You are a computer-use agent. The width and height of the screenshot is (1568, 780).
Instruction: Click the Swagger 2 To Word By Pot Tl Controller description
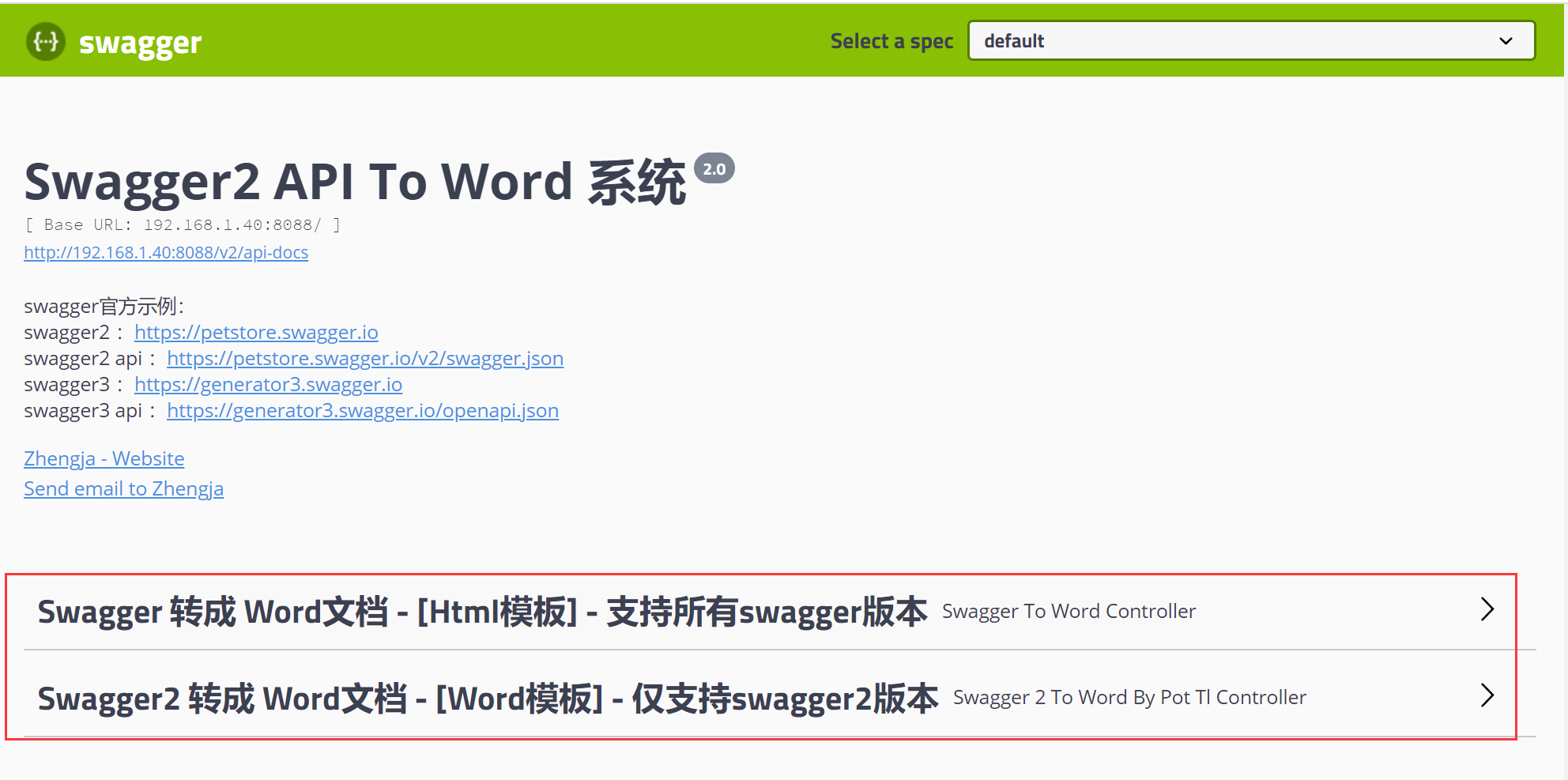(x=1129, y=697)
